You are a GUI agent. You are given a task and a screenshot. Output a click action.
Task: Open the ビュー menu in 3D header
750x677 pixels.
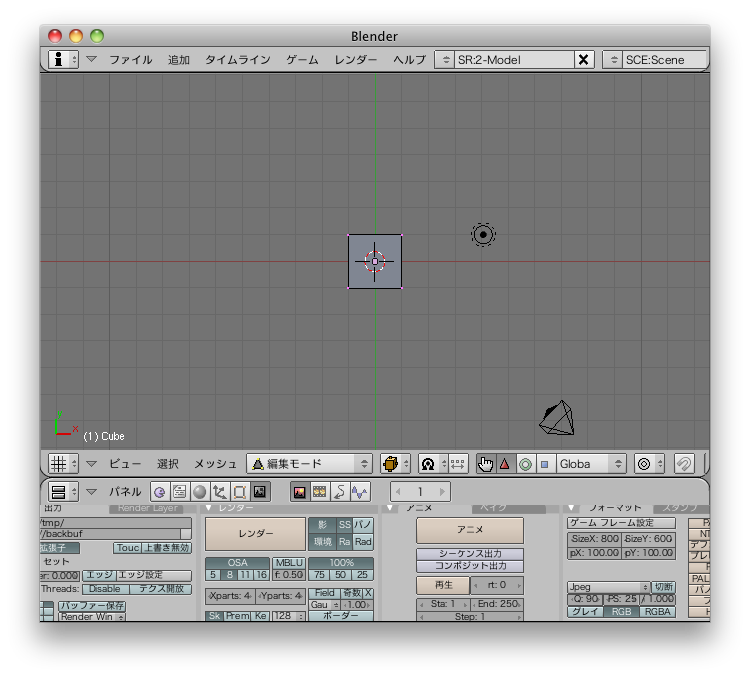click(x=125, y=464)
